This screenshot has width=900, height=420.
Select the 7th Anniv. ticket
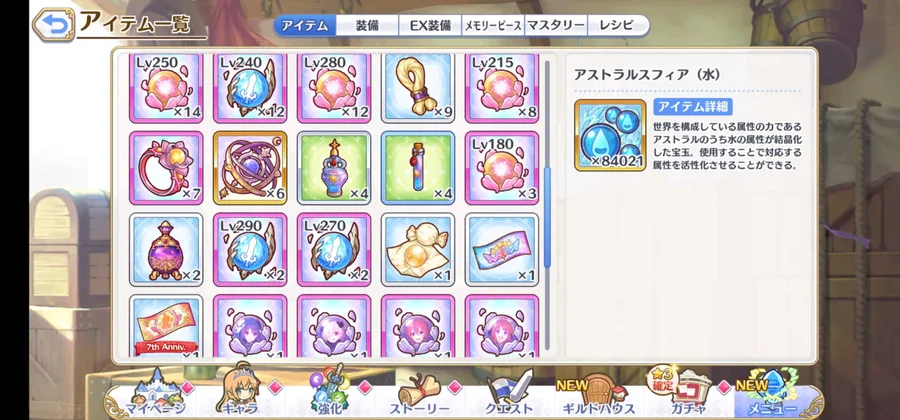coord(166,326)
